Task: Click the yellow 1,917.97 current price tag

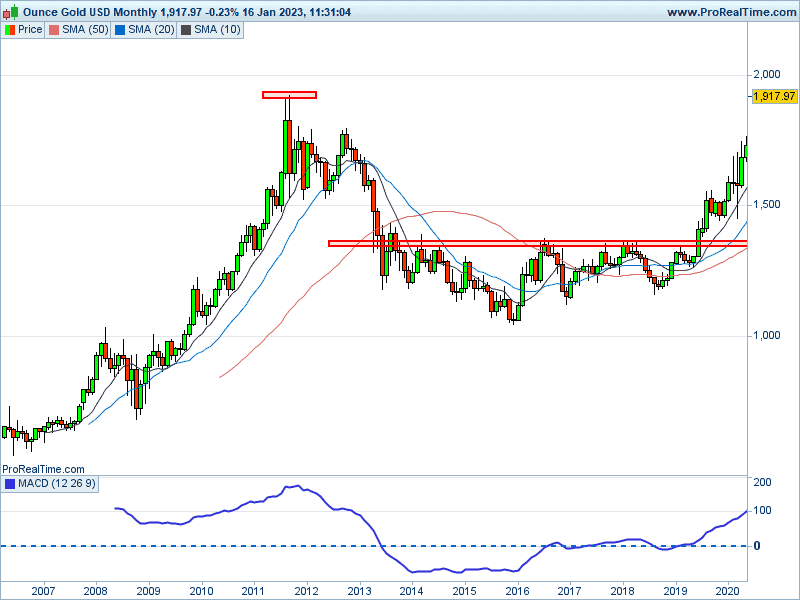Action: (x=774, y=96)
